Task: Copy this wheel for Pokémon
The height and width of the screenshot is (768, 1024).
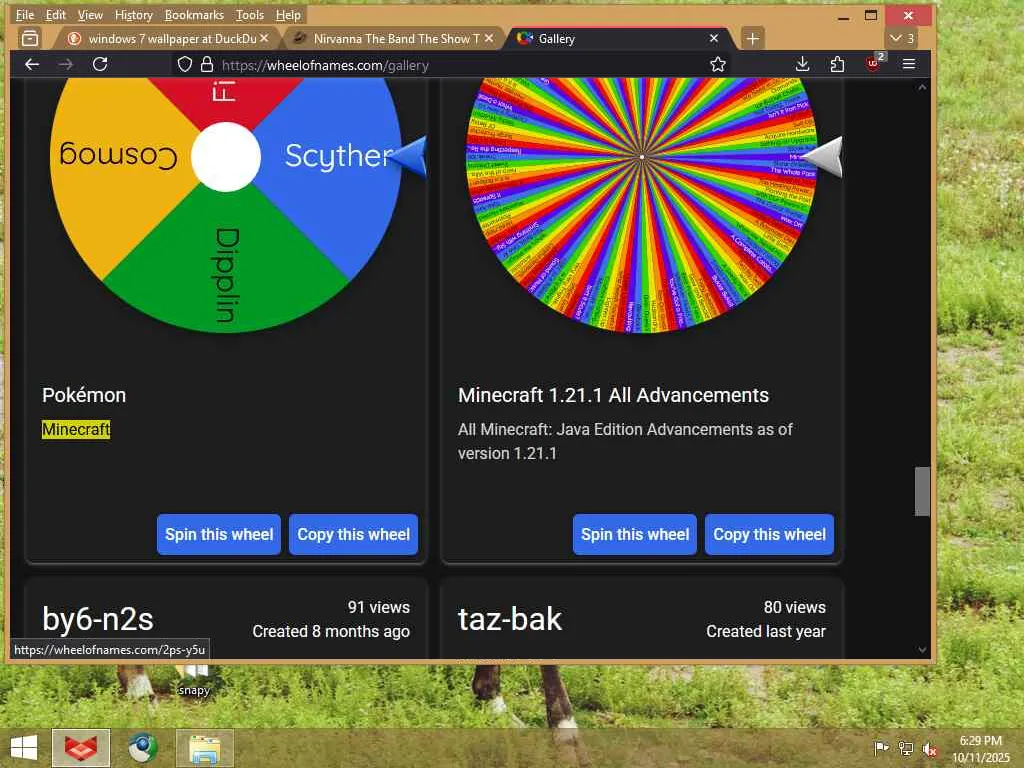Action: pyautogui.click(x=353, y=534)
